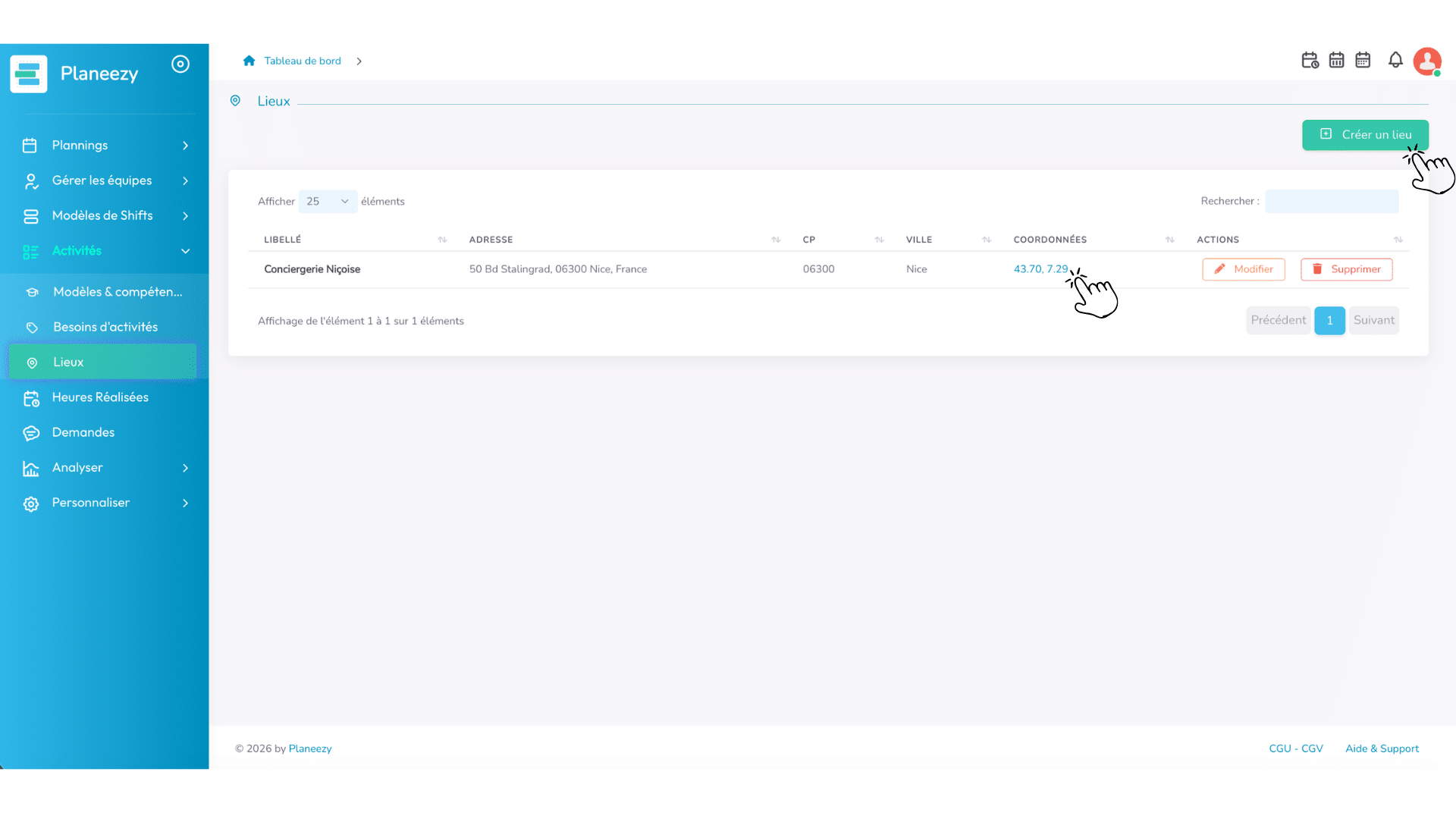Click the Créer un lieu button
1456x819 pixels.
[1365, 134]
